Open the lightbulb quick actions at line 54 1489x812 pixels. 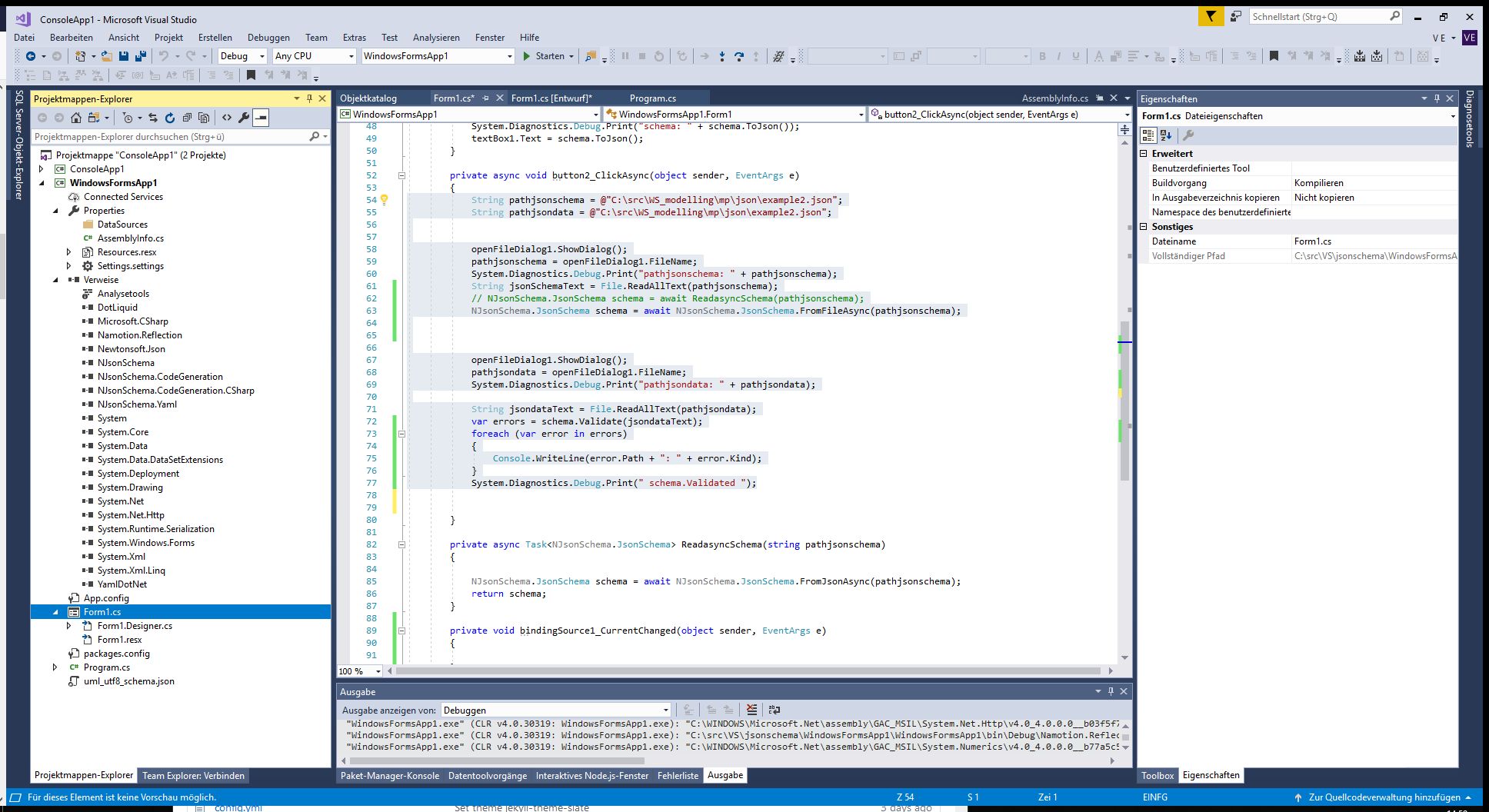(385, 200)
